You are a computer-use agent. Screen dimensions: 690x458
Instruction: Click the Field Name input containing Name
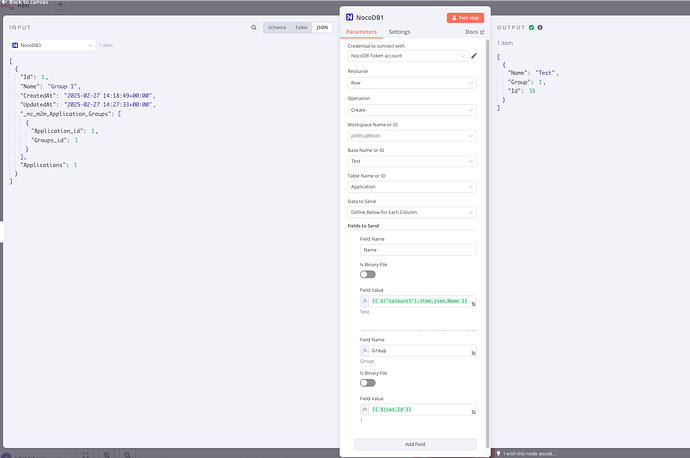pyautogui.click(x=418, y=250)
